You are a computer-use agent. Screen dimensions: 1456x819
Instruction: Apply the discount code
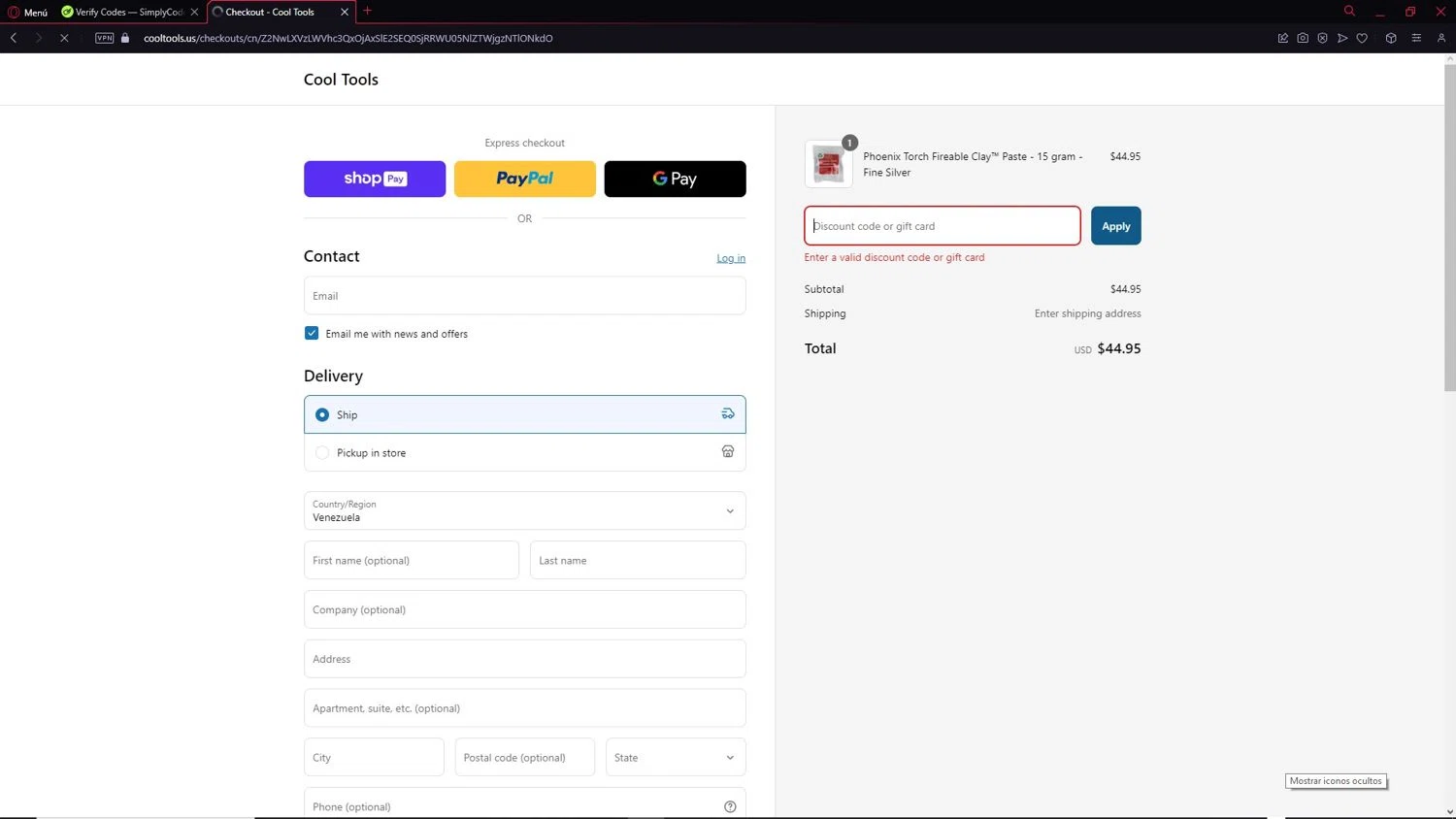1116,226
